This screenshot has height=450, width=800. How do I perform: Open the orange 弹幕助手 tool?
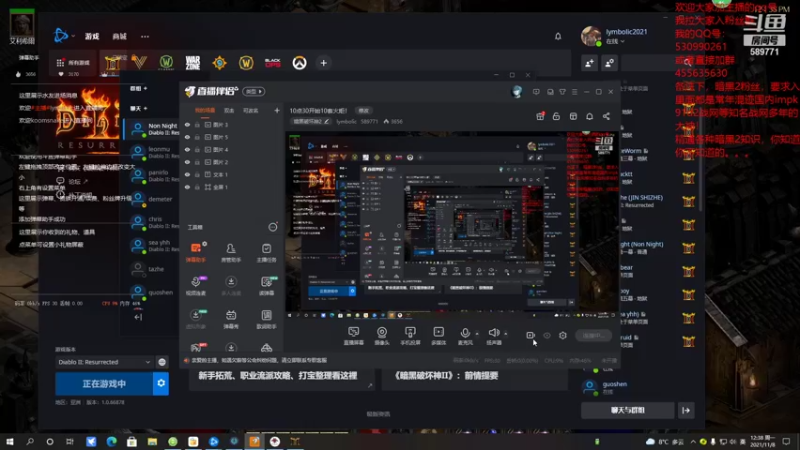(x=196, y=252)
